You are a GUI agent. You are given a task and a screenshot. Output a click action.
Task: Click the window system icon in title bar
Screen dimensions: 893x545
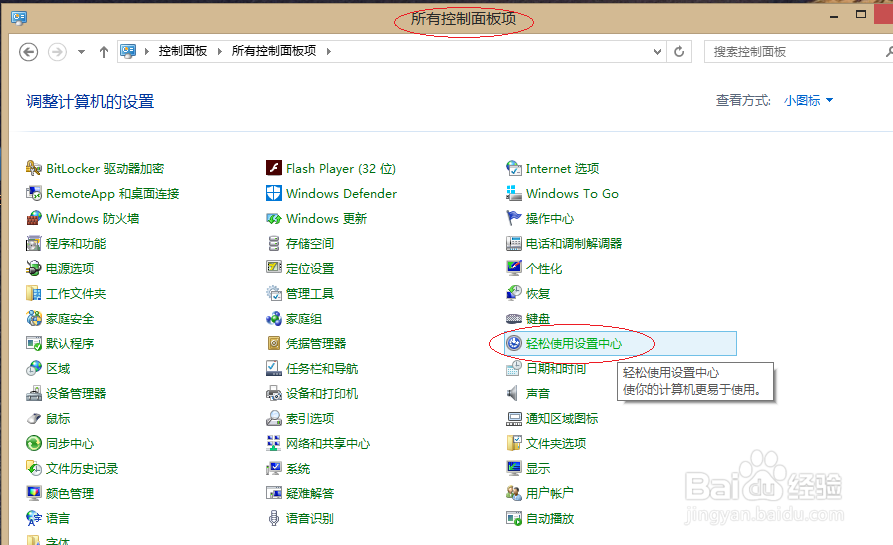click(x=19, y=18)
